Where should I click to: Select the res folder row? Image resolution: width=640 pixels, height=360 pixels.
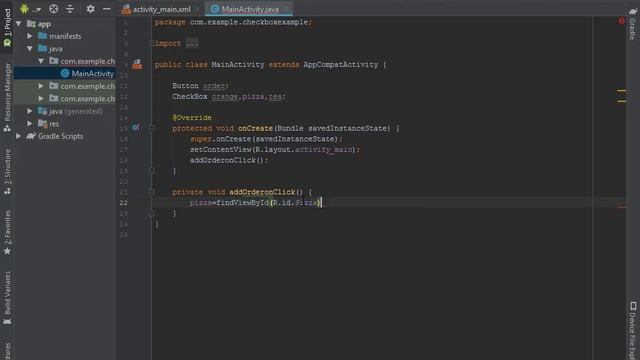coord(65,123)
